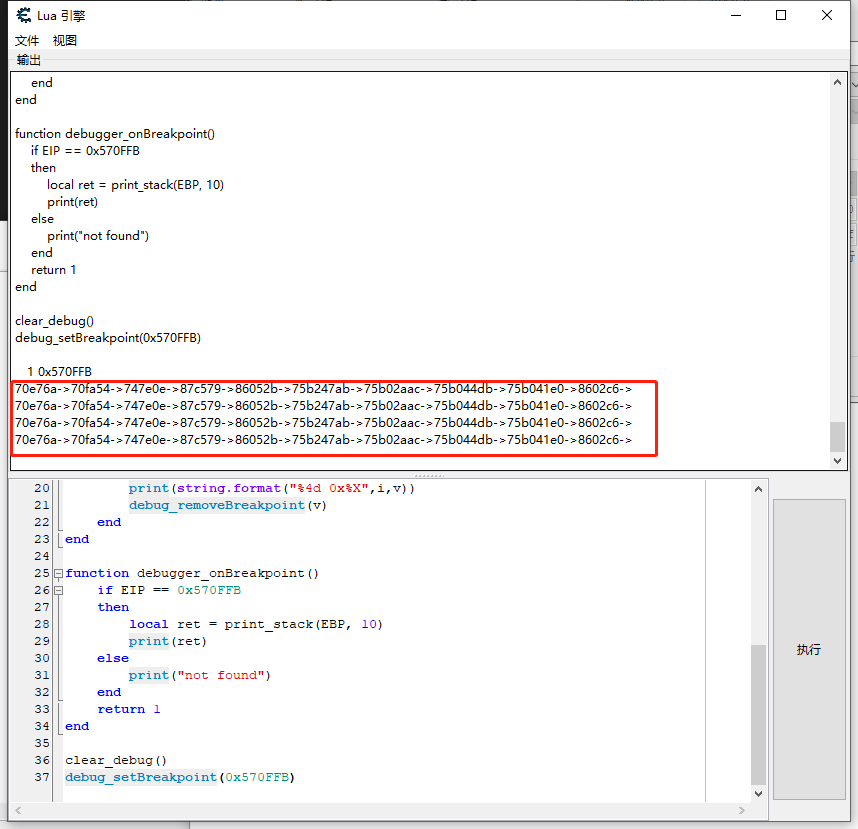Click the output pane vertical scrollbar thumb
Viewport: 858px width, 829px height.
(x=838, y=436)
